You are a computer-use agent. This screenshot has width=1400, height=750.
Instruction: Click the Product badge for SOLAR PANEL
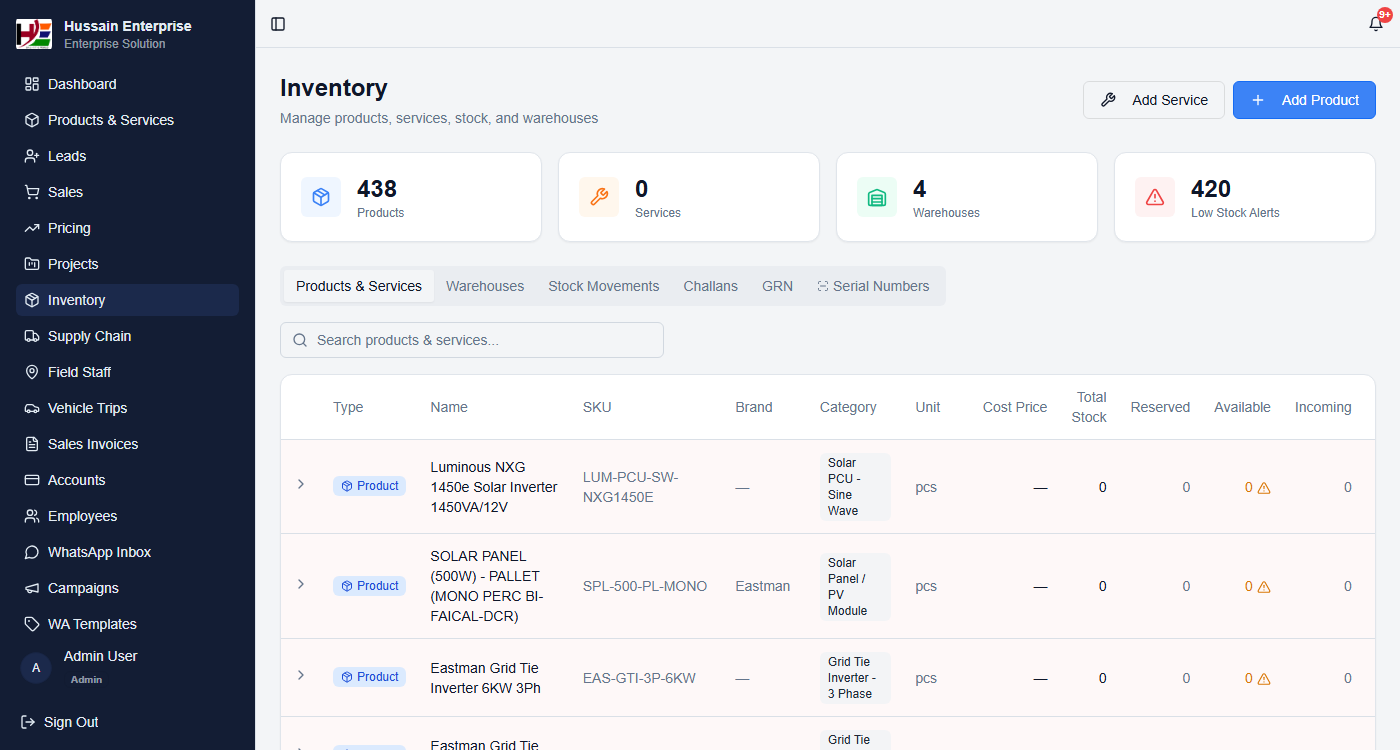pos(369,586)
